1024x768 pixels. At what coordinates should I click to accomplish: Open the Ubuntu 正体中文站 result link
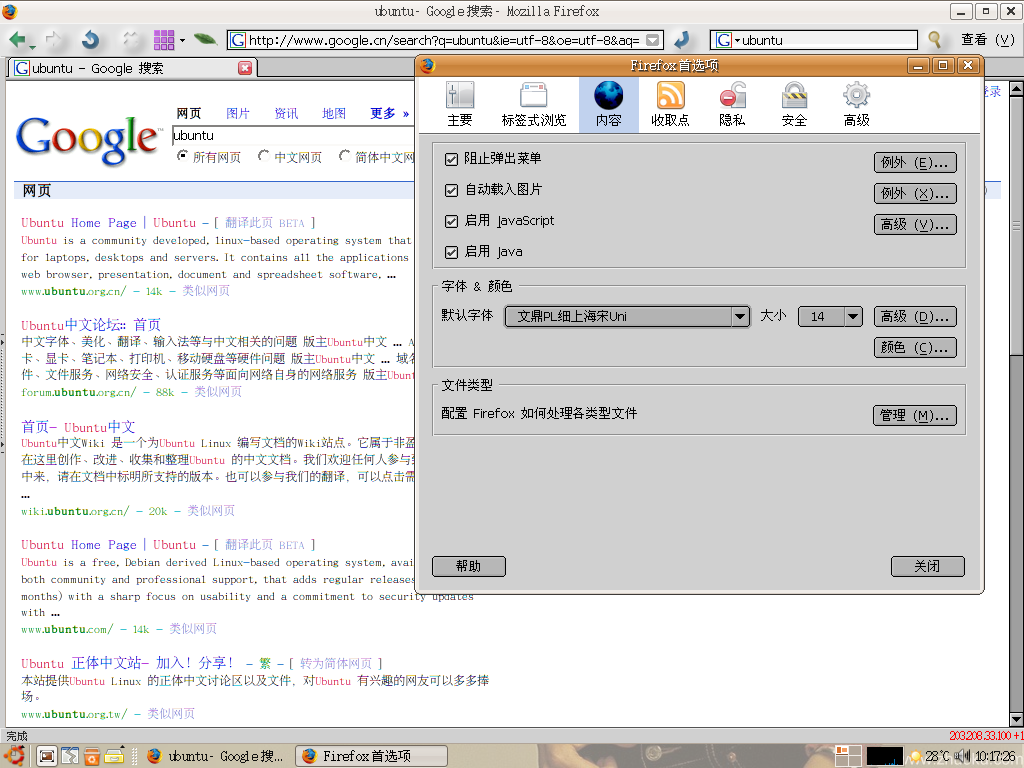(x=127, y=663)
